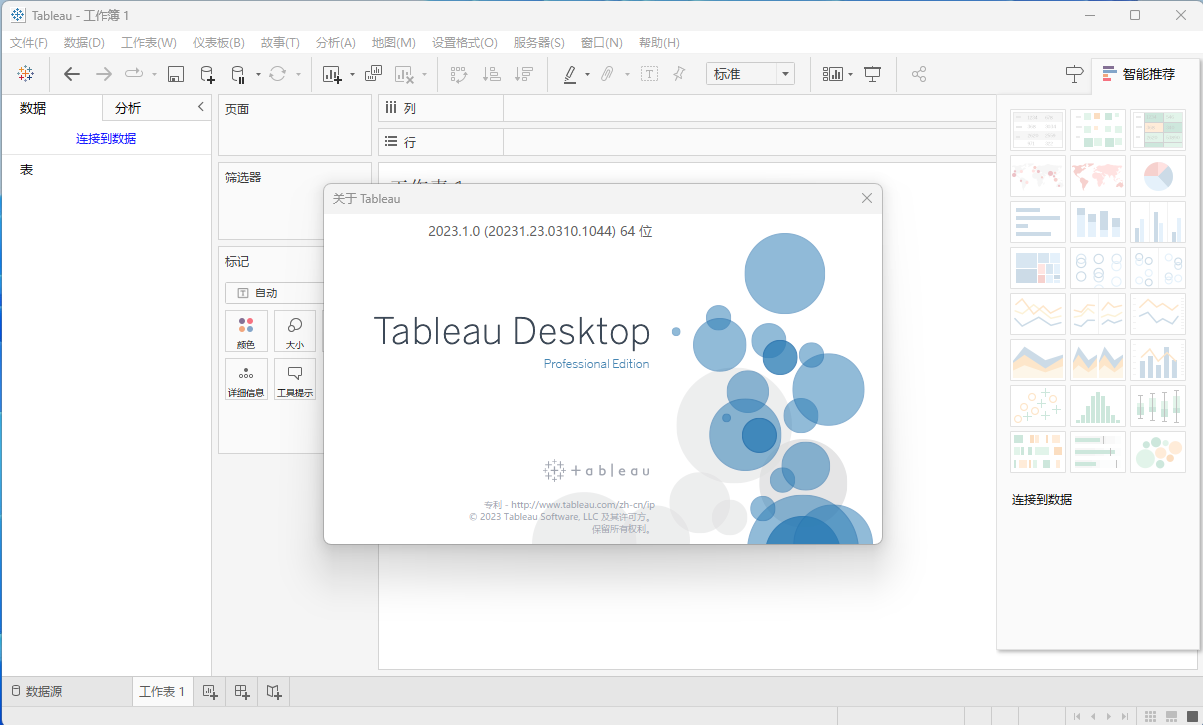
Task: Expand the pause auto updates dropdown arrow
Action: (x=258, y=74)
